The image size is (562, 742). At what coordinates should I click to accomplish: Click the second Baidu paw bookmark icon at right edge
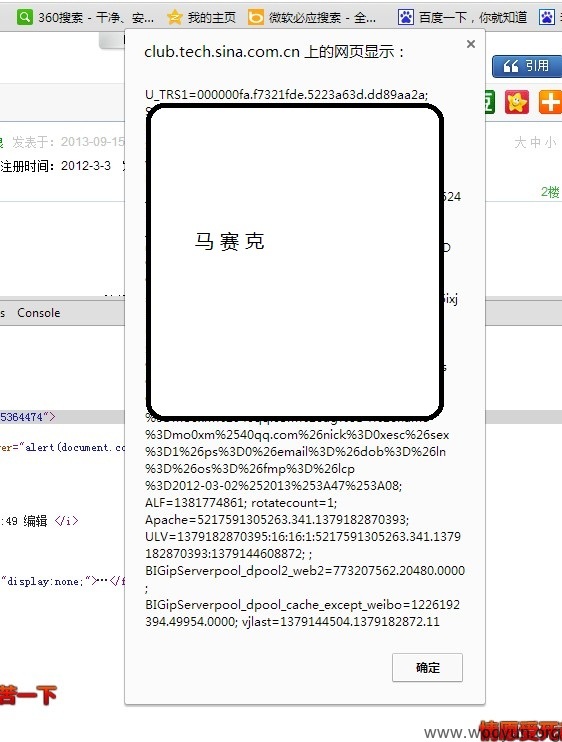(547, 18)
